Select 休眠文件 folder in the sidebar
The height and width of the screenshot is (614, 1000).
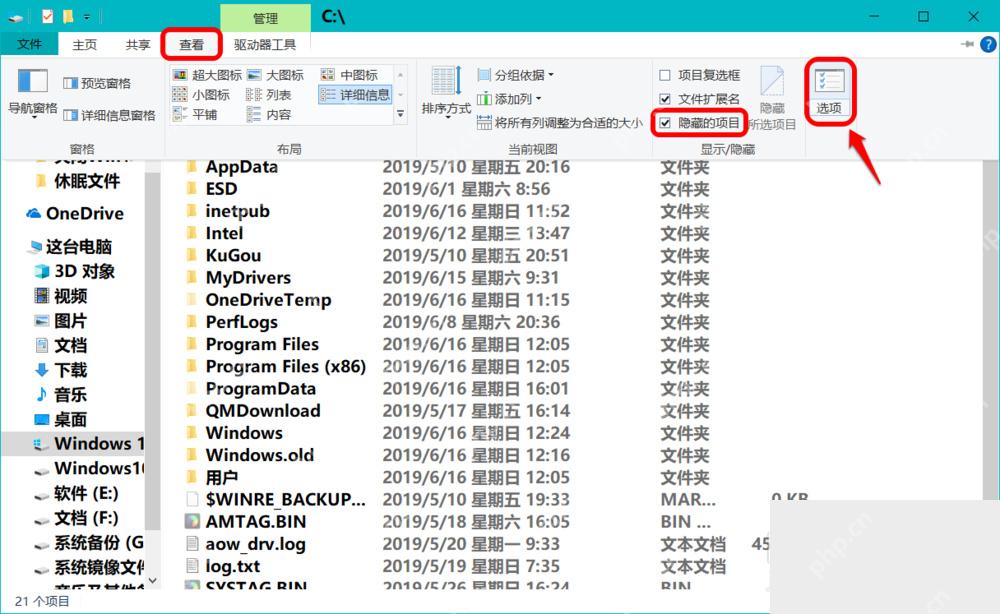[x=77, y=182]
